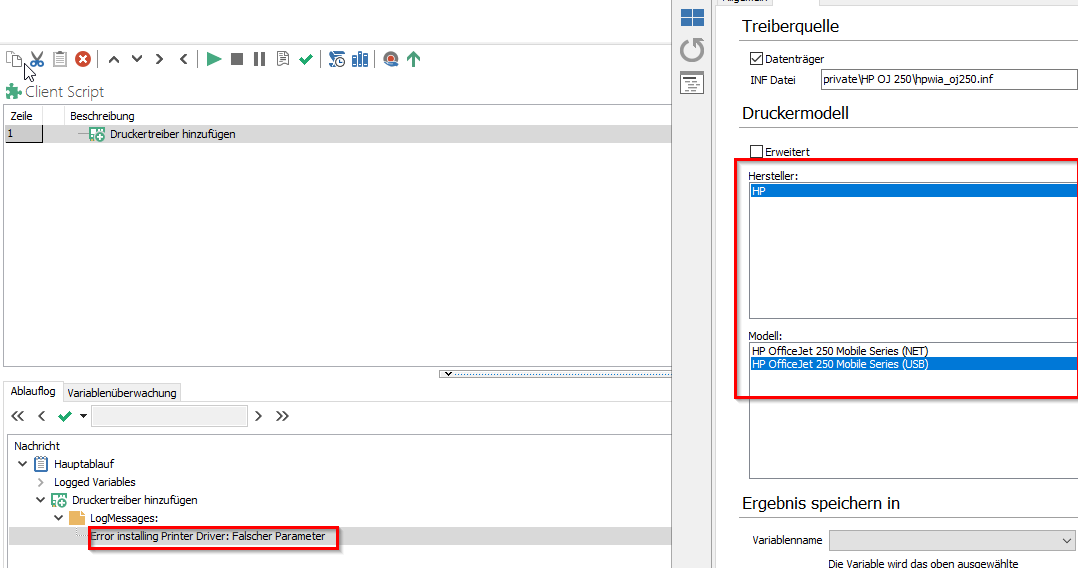Click the circular refresh icon in sidebar
The width and height of the screenshot is (1078, 568).
coord(692,50)
